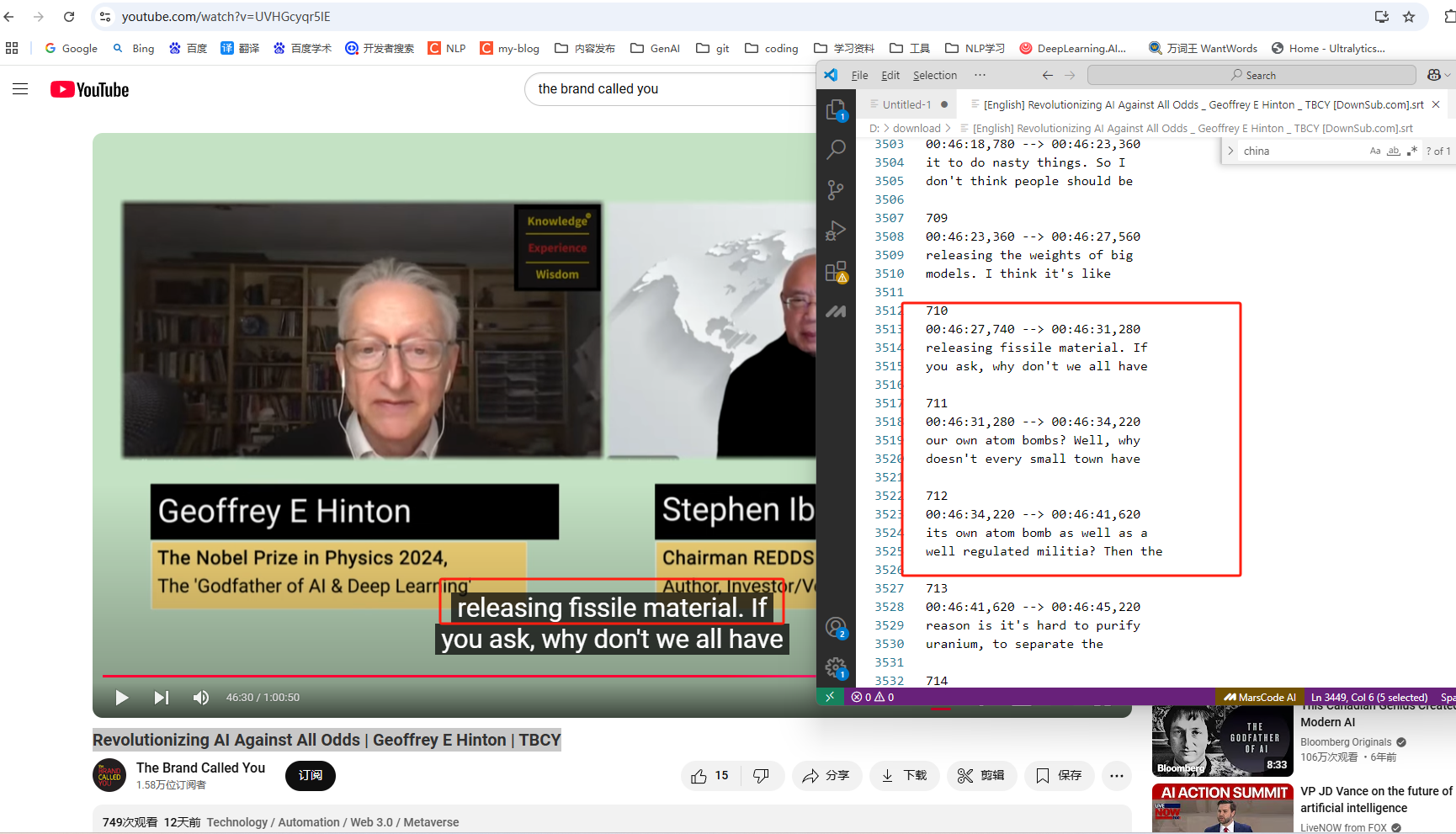Toggle Match Whole Word in find widget

(x=1394, y=151)
